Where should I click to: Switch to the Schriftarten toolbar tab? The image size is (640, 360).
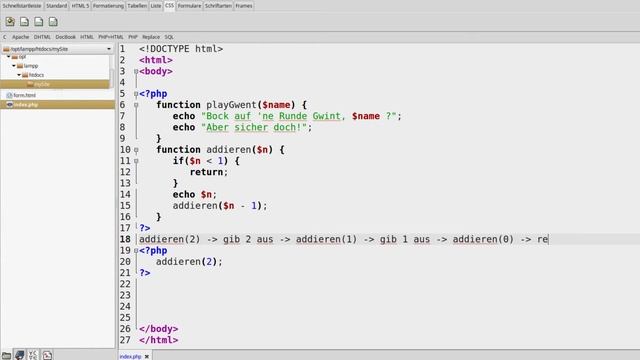click(x=218, y=6)
